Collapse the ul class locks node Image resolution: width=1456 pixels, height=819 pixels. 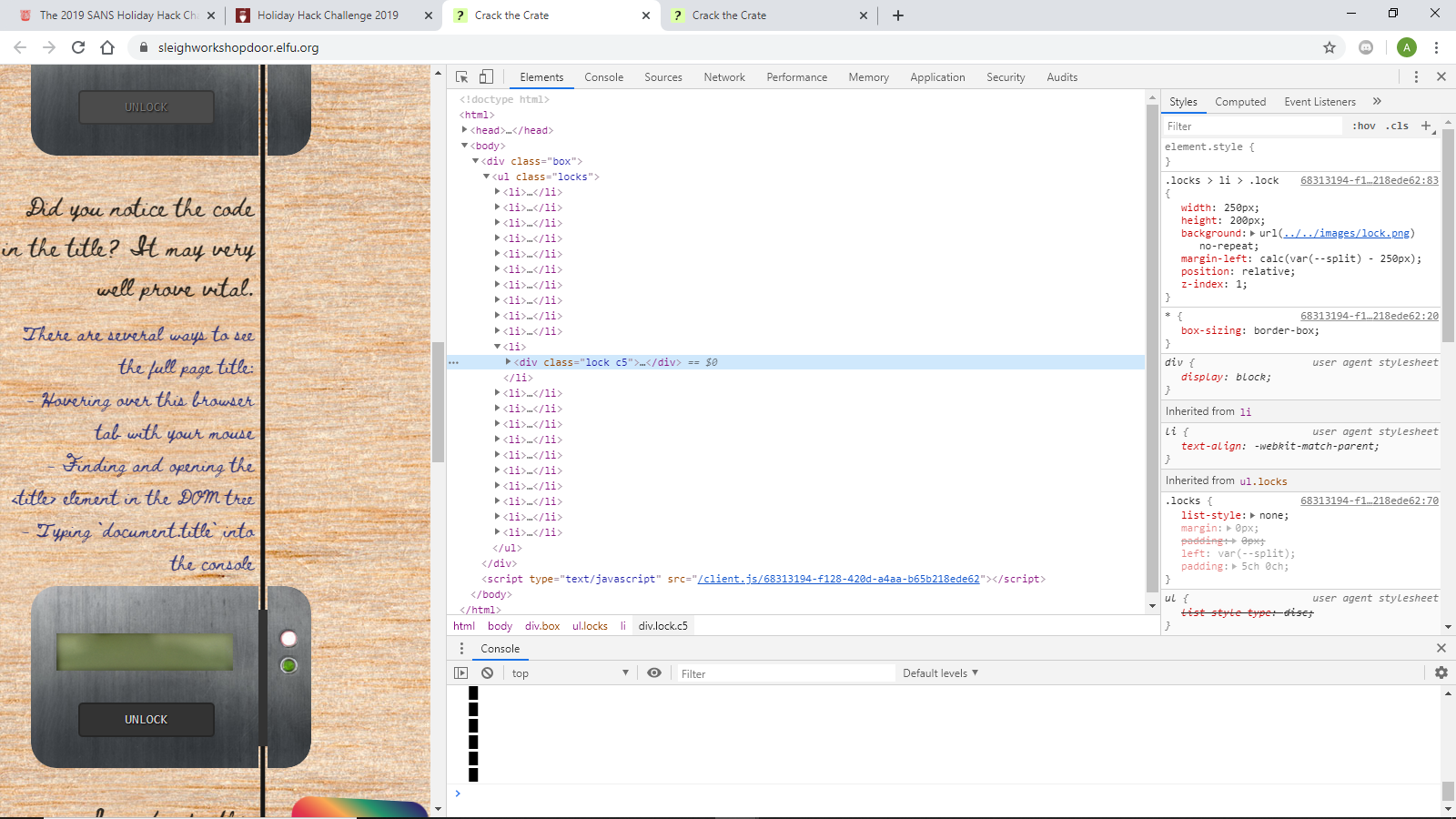pyautogui.click(x=486, y=177)
